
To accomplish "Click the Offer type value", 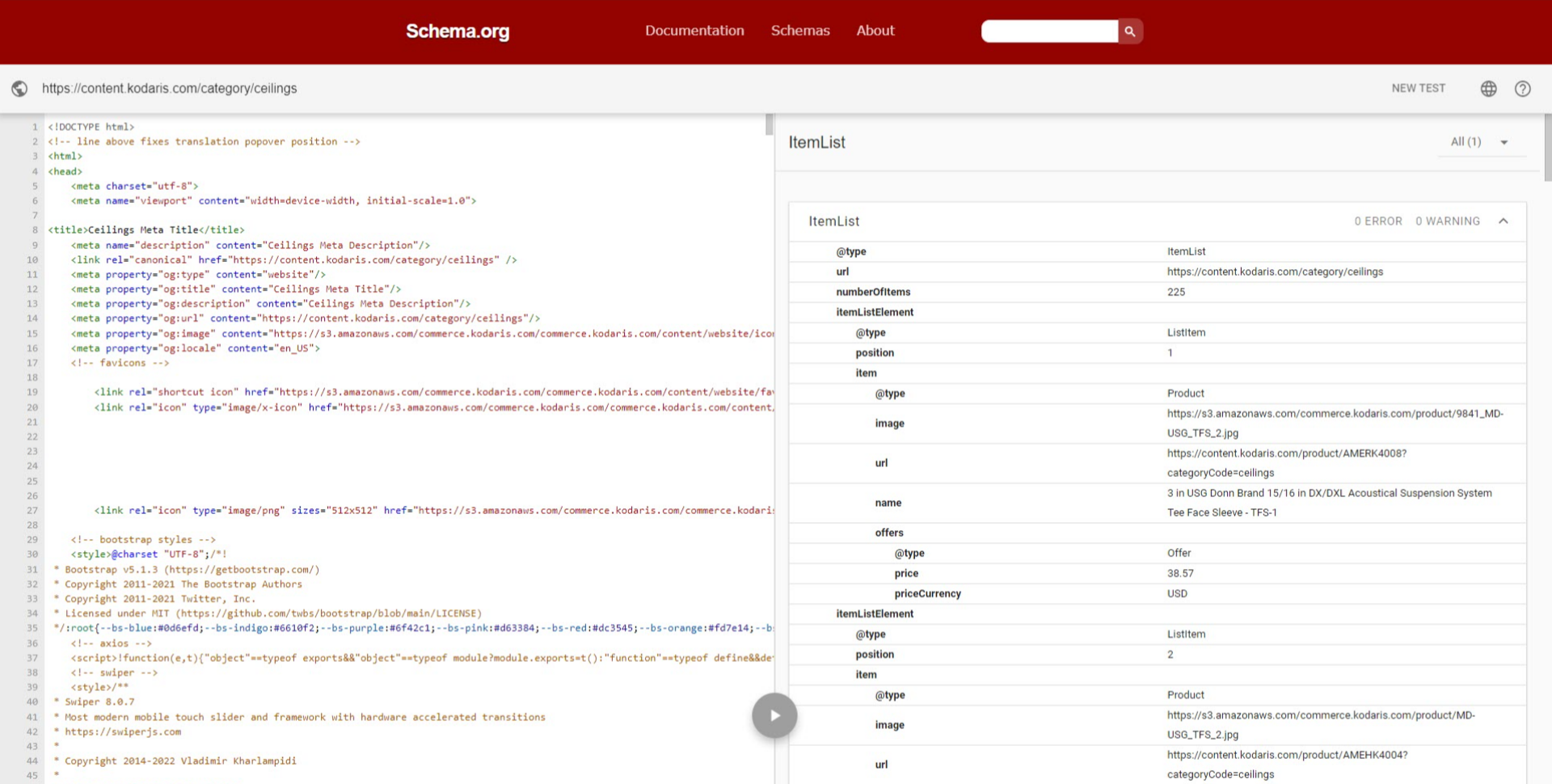I will [1179, 553].
